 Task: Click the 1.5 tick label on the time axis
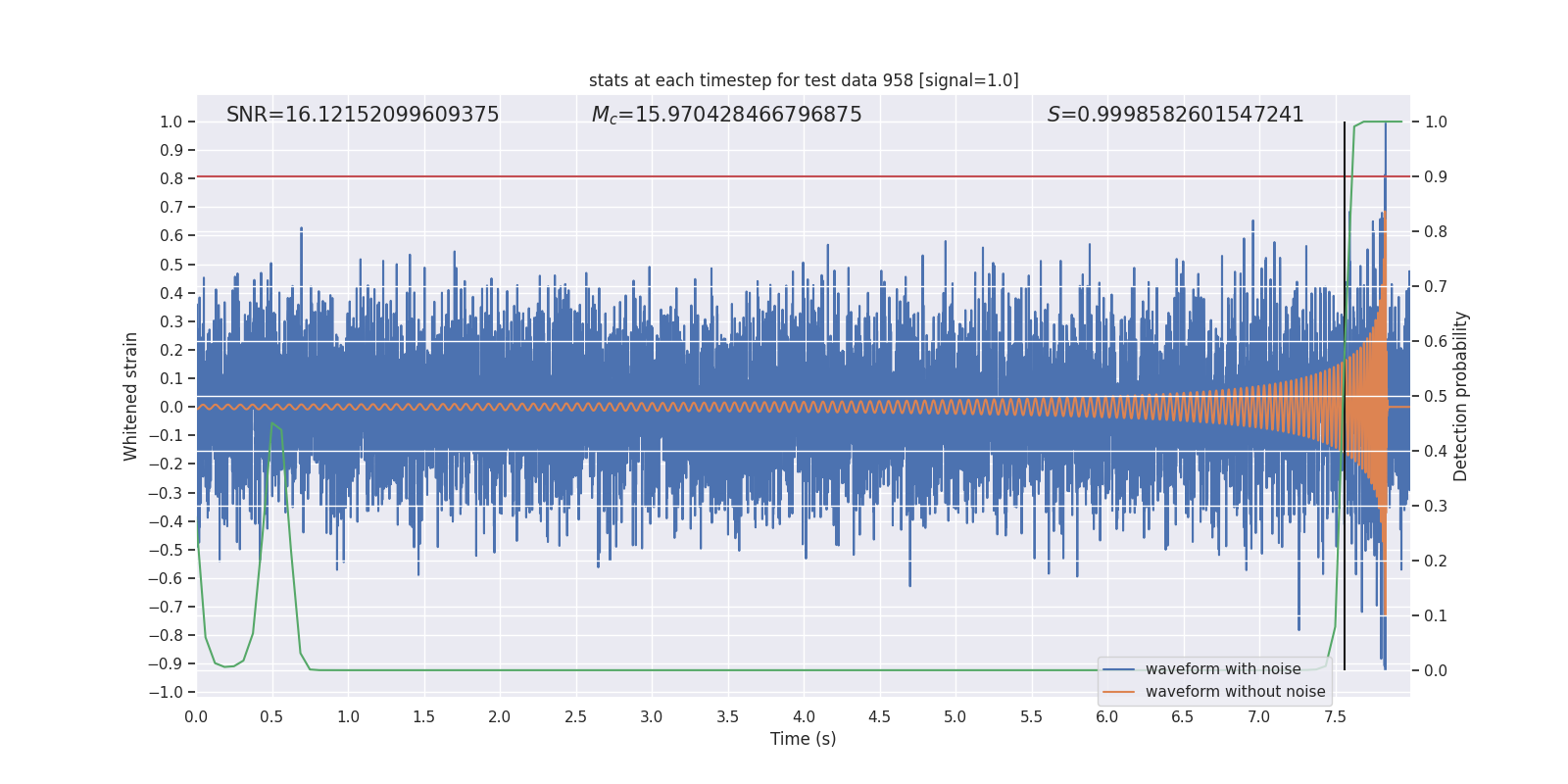424,716
